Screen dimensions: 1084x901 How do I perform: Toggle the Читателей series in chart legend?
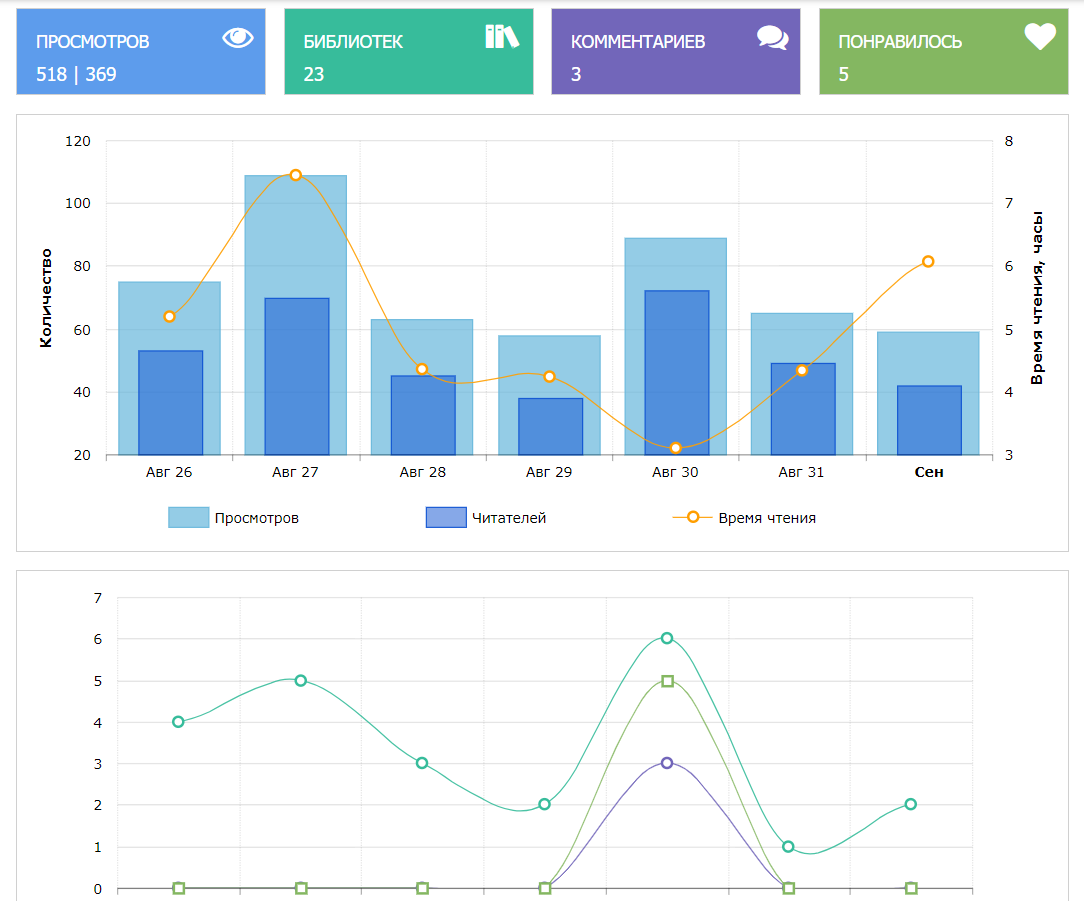(508, 518)
